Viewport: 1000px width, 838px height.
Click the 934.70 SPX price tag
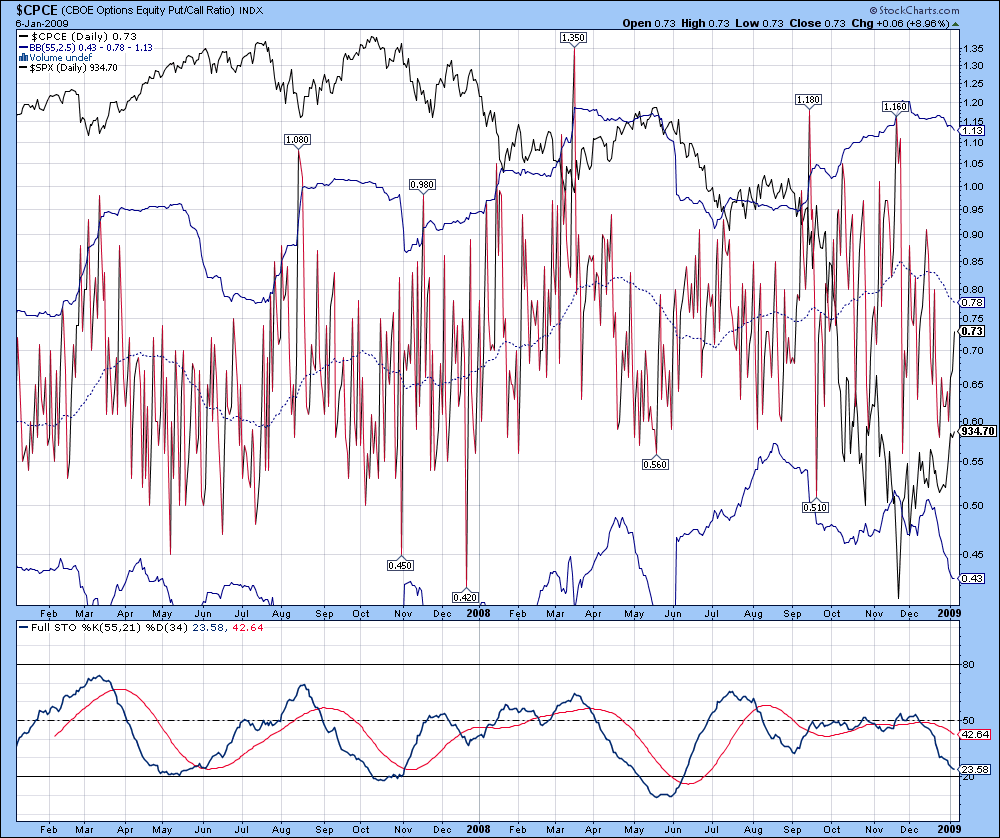tap(977, 431)
